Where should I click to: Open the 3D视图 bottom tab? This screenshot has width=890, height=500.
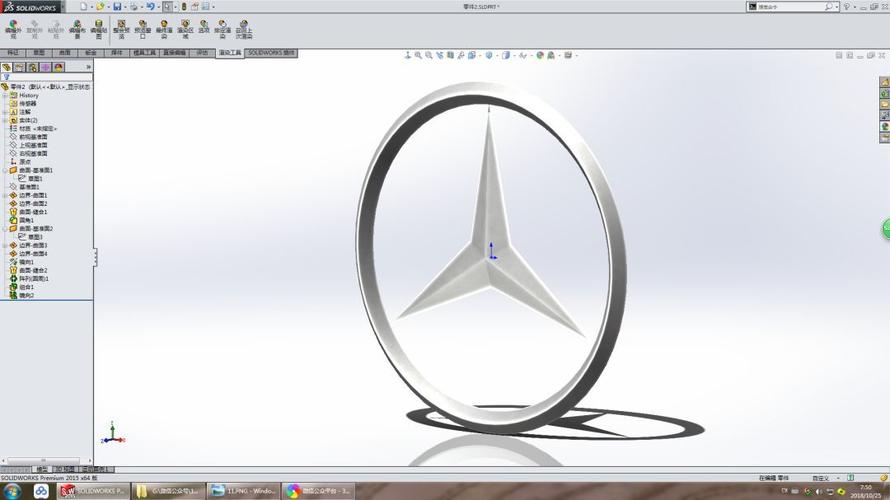[x=64, y=469]
